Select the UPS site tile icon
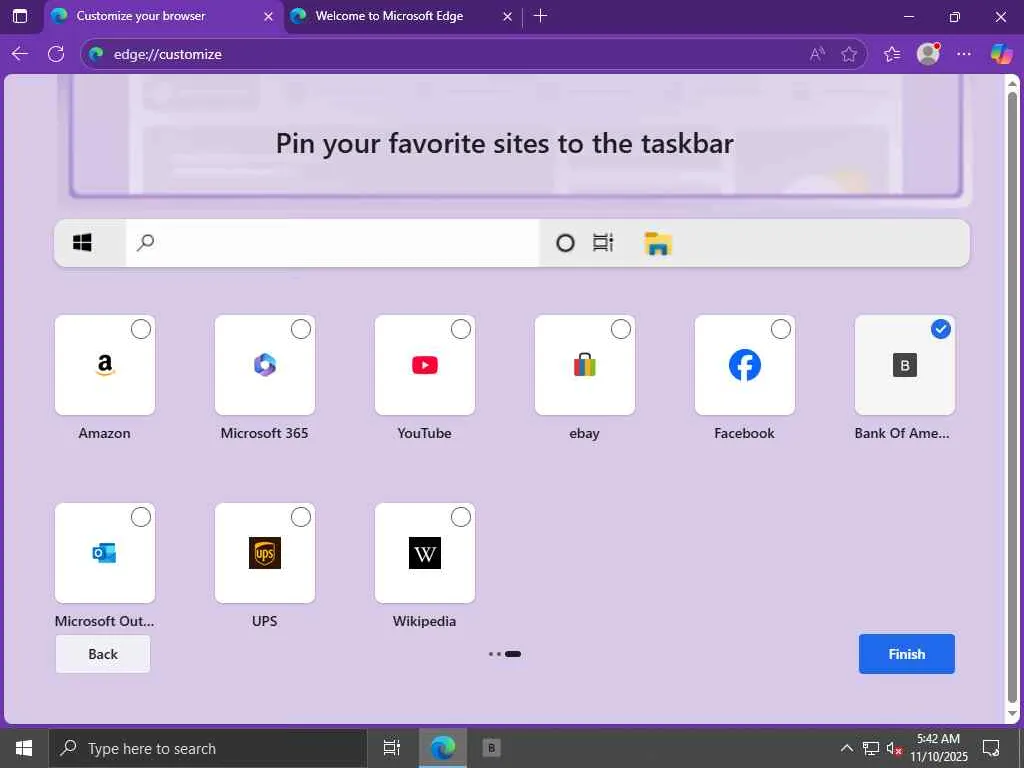 pyautogui.click(x=264, y=552)
